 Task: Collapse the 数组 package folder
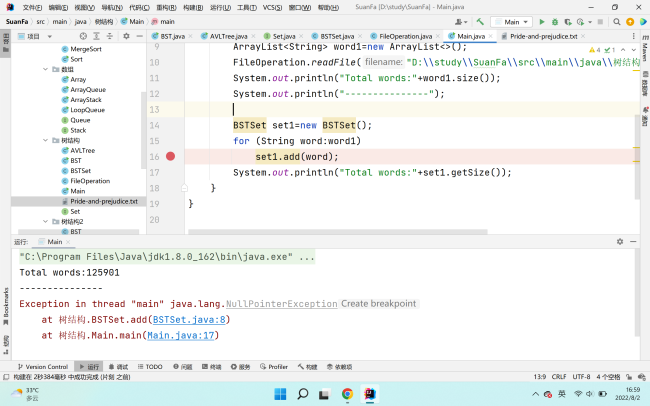(46, 69)
